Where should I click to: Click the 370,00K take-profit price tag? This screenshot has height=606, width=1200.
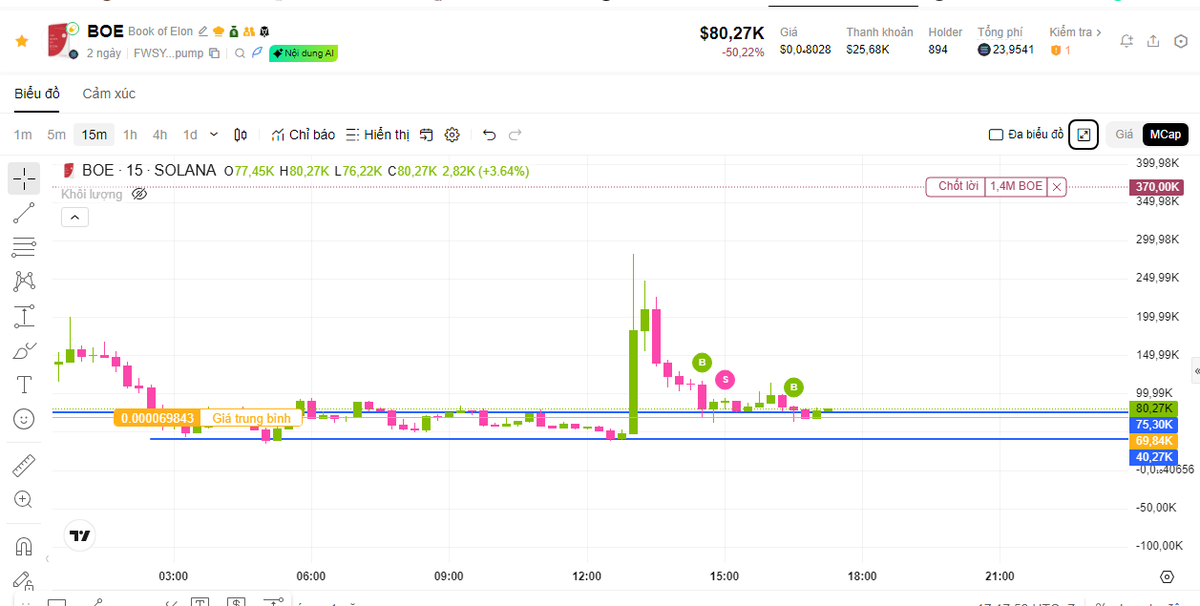1156,187
